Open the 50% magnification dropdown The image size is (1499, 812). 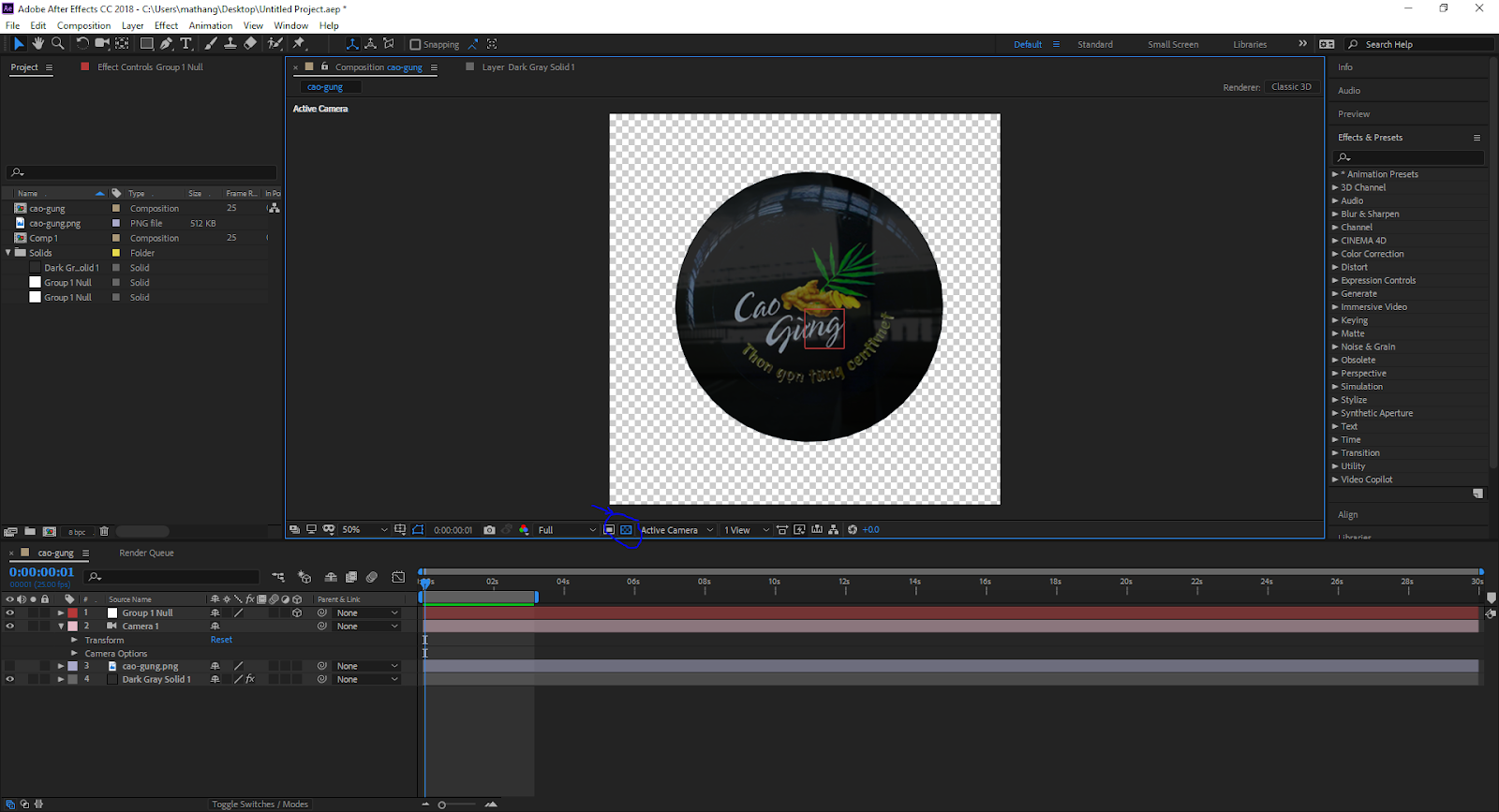(x=364, y=529)
